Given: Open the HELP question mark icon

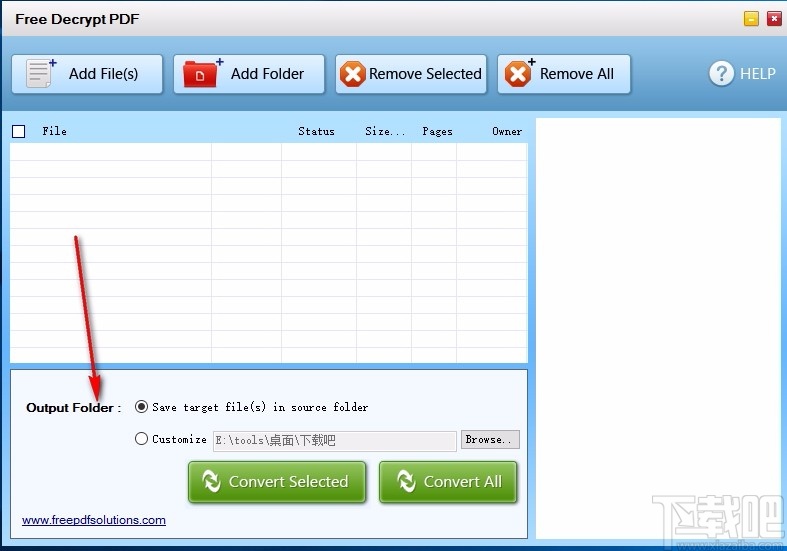Looking at the screenshot, I should pyautogui.click(x=721, y=74).
